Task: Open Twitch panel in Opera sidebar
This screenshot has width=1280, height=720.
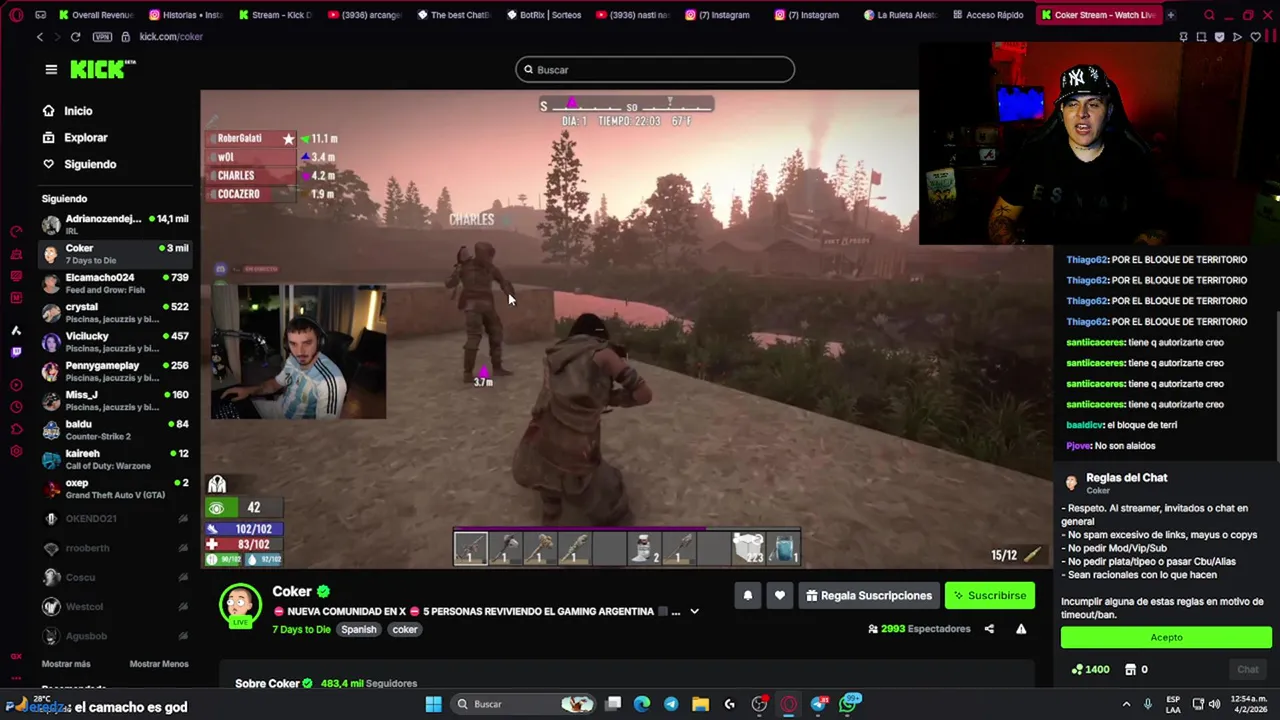Action: pos(15,352)
